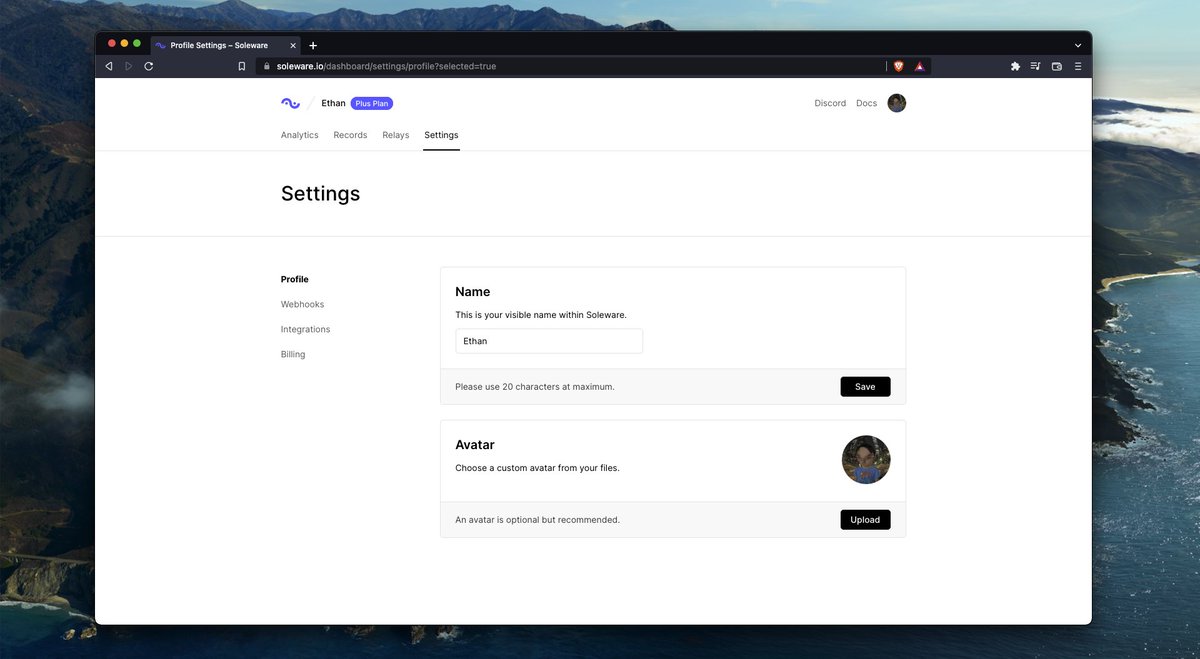Expand the tab search chevron
The width and height of the screenshot is (1200, 659).
pos(1078,45)
